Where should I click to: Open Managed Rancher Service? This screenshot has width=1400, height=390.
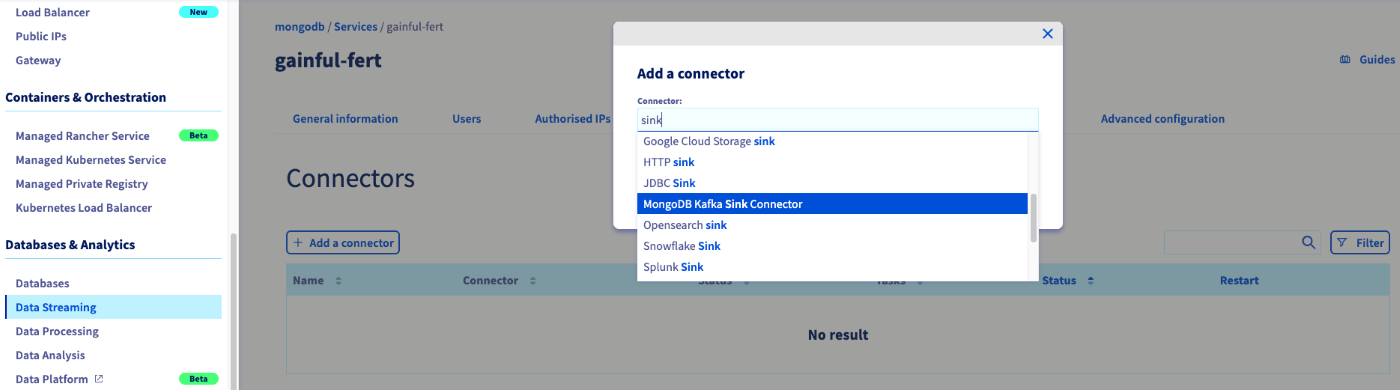click(82, 136)
